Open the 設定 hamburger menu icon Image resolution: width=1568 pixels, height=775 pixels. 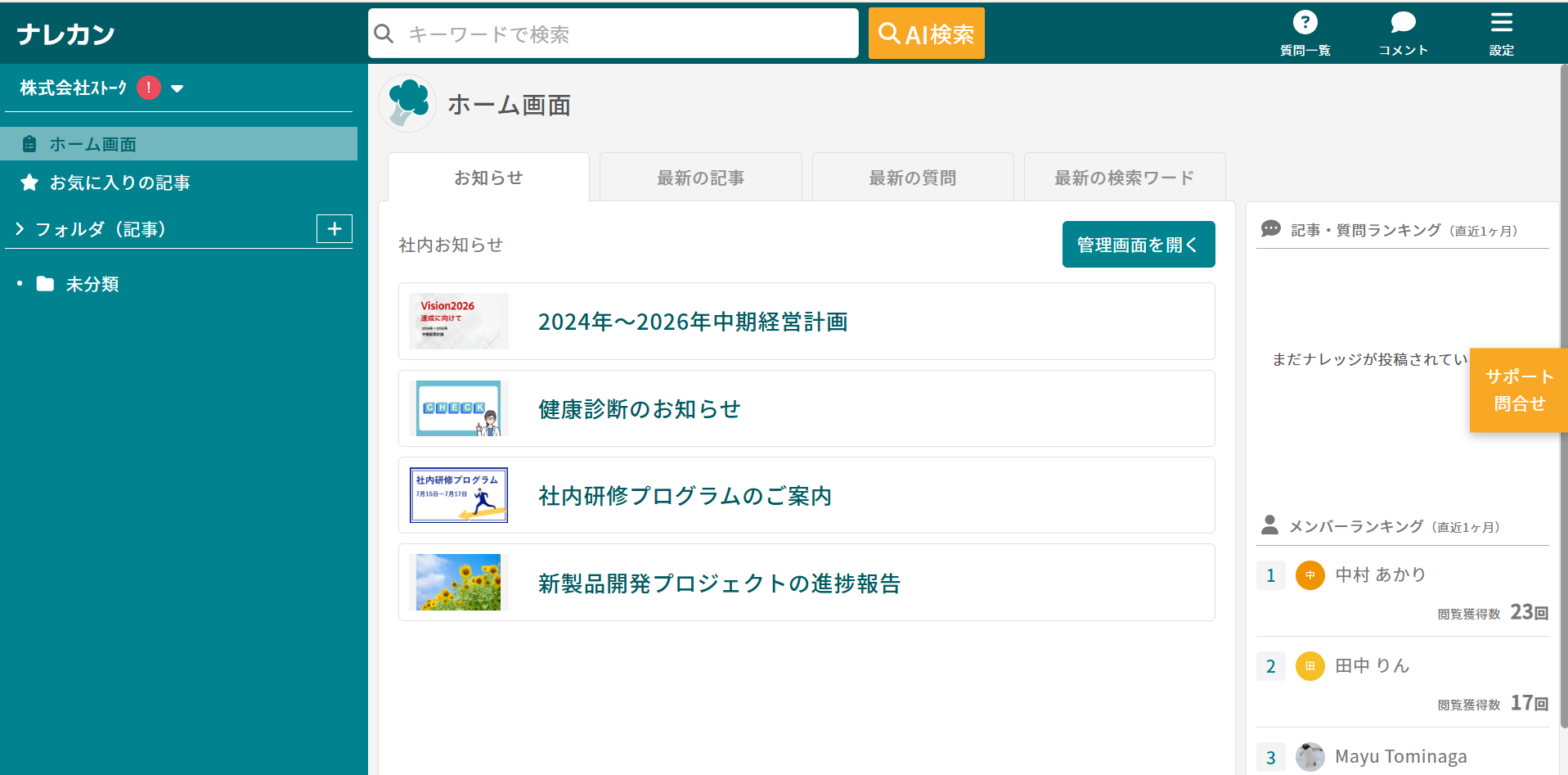tap(1501, 23)
